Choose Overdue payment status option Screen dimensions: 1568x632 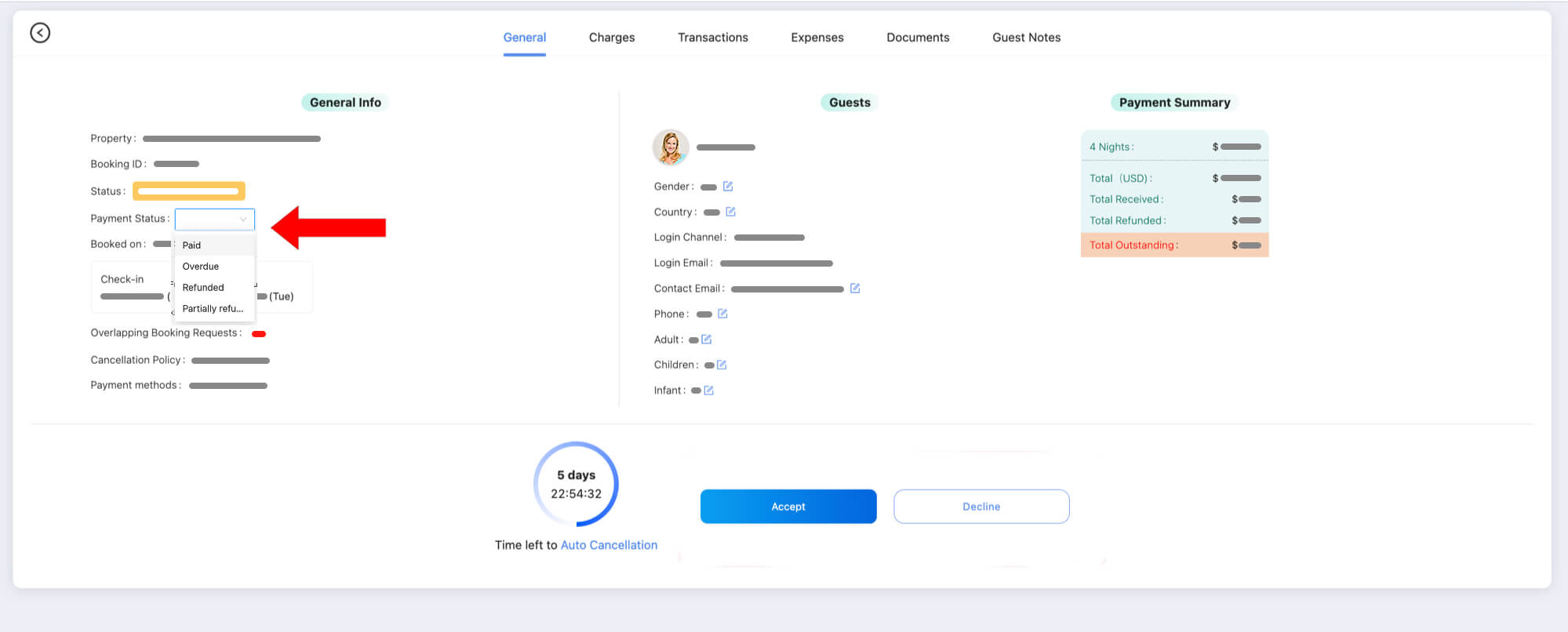[x=214, y=267]
